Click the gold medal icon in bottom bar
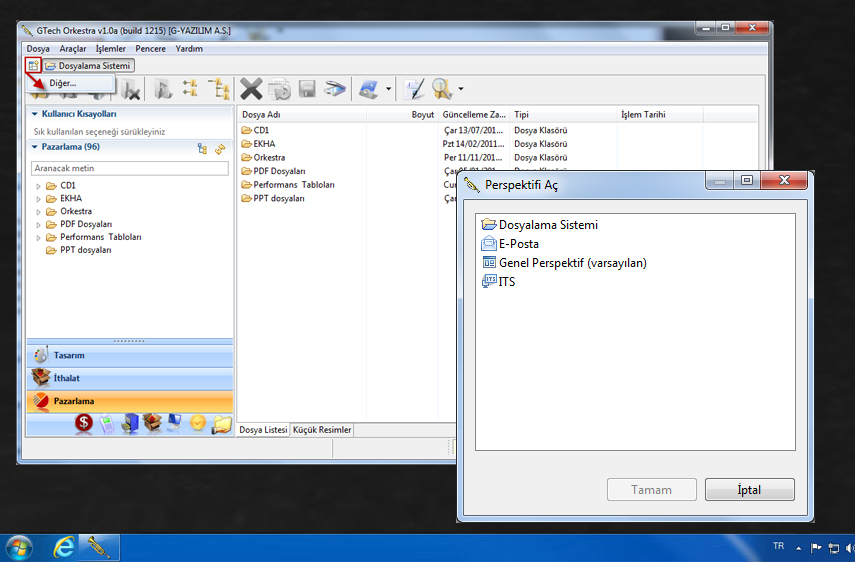The height and width of the screenshot is (562, 855). click(x=197, y=423)
